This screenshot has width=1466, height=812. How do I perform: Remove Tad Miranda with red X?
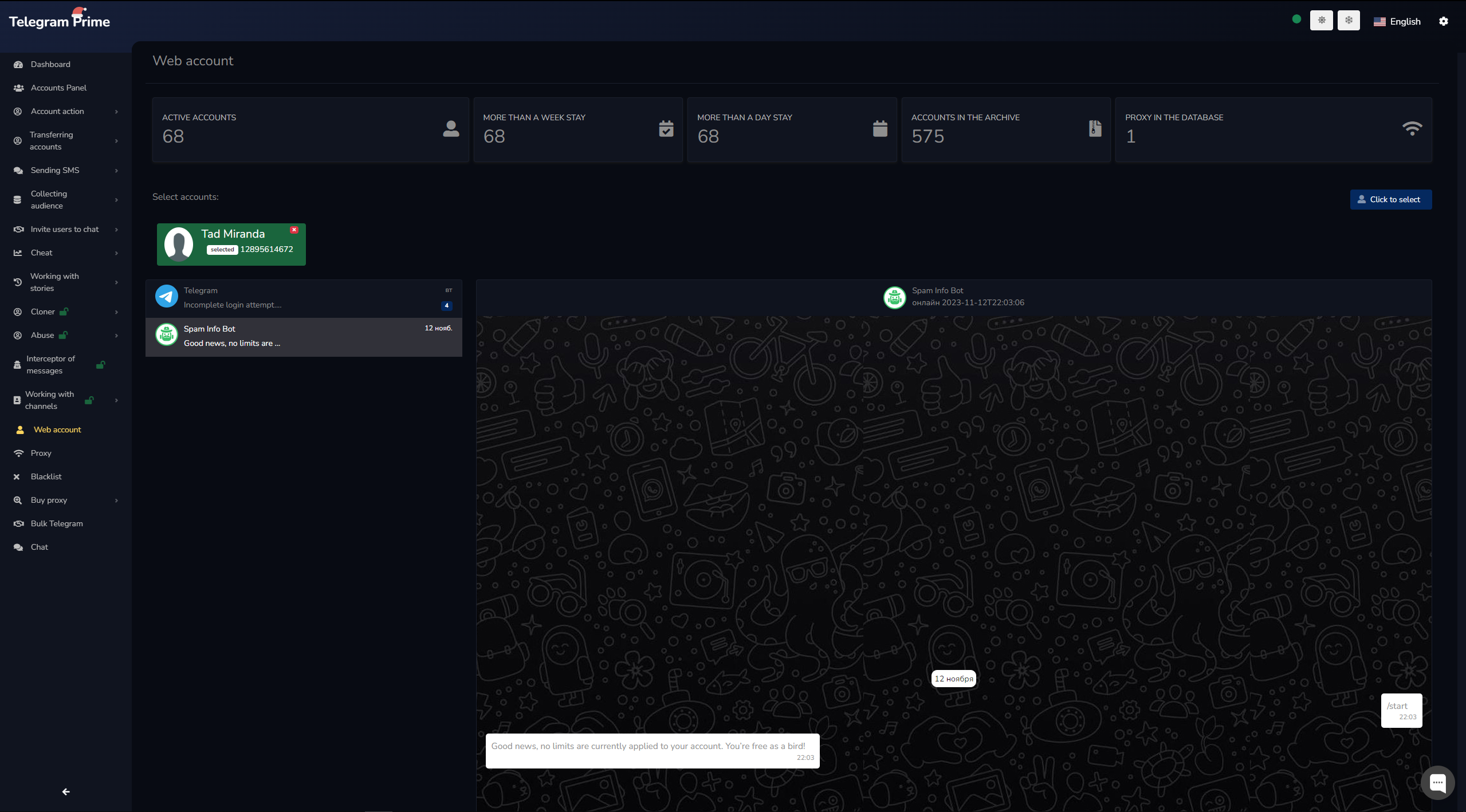coord(294,230)
